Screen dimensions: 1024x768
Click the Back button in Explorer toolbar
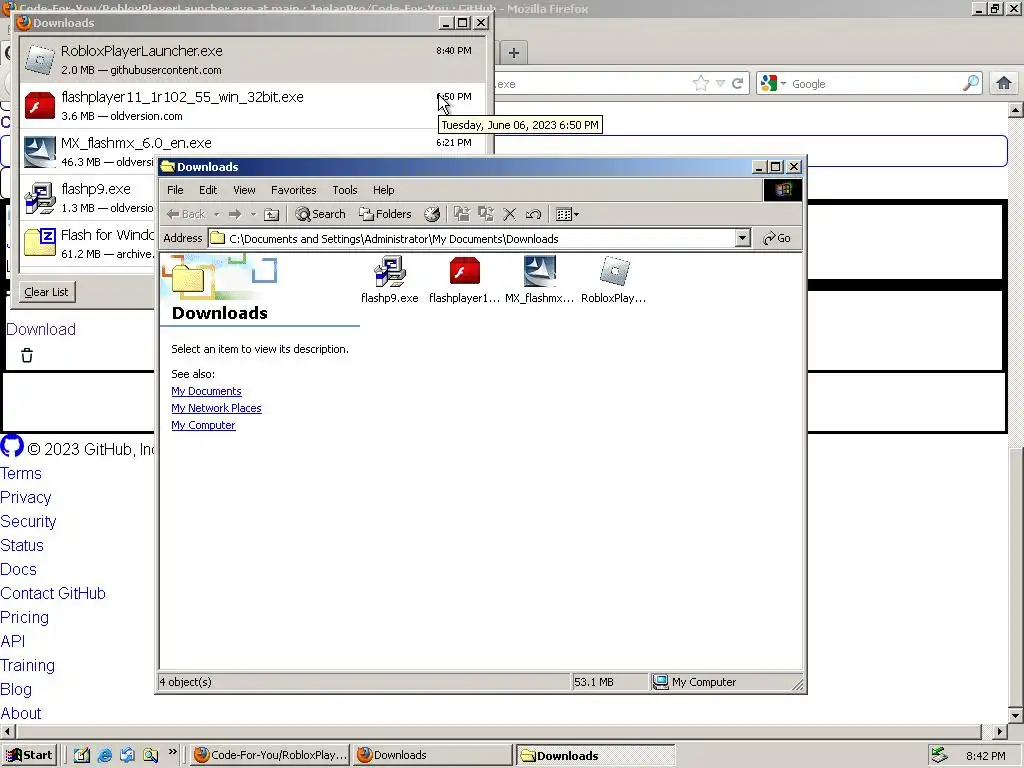click(186, 214)
